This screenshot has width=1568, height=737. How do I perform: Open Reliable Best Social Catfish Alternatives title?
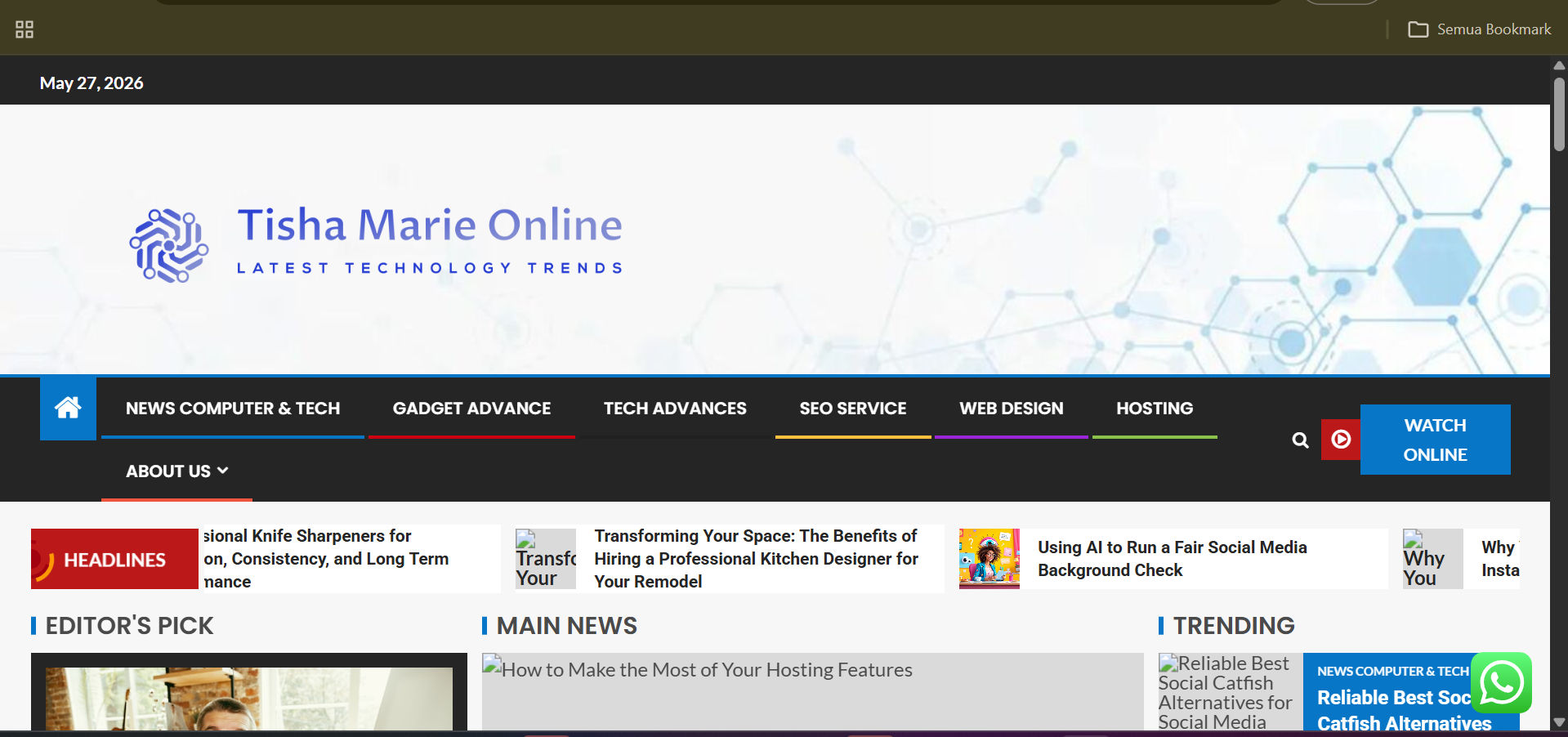(x=1404, y=710)
